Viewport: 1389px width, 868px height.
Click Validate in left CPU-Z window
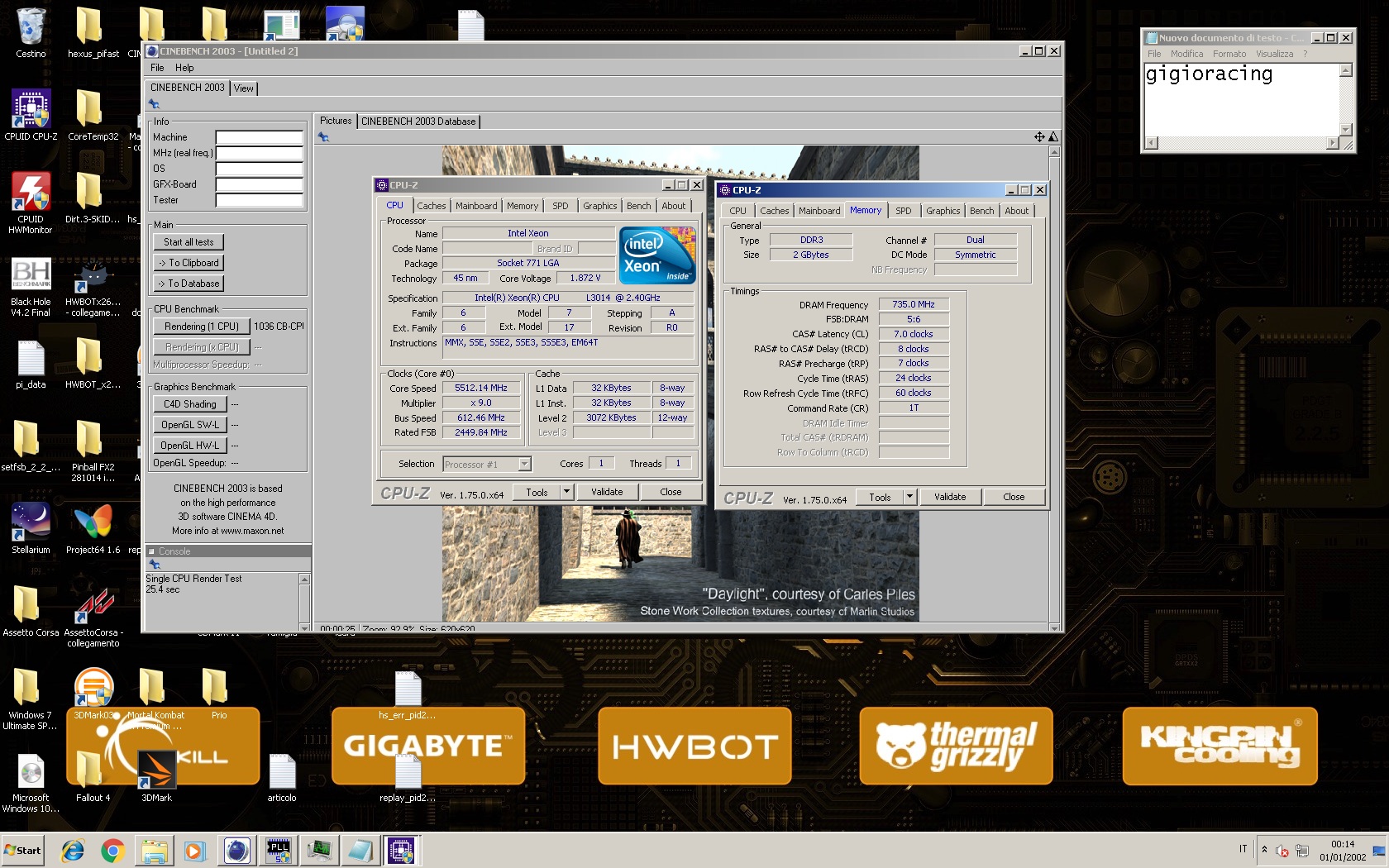(607, 492)
